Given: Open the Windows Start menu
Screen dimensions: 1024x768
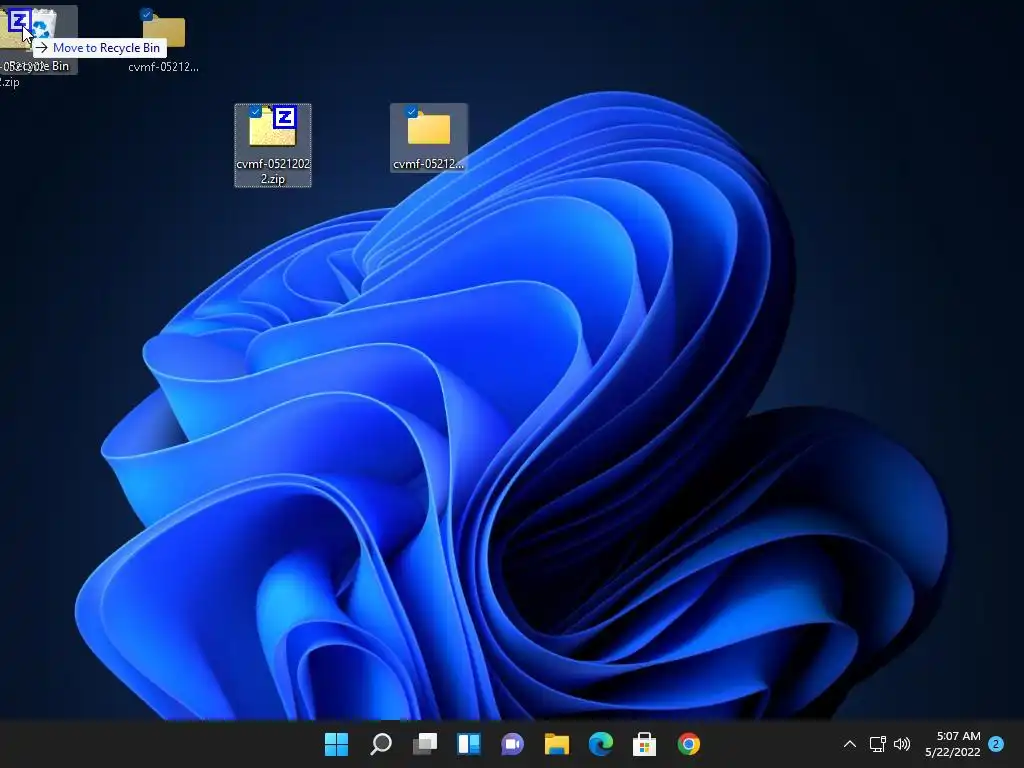Looking at the screenshot, I should [336, 744].
